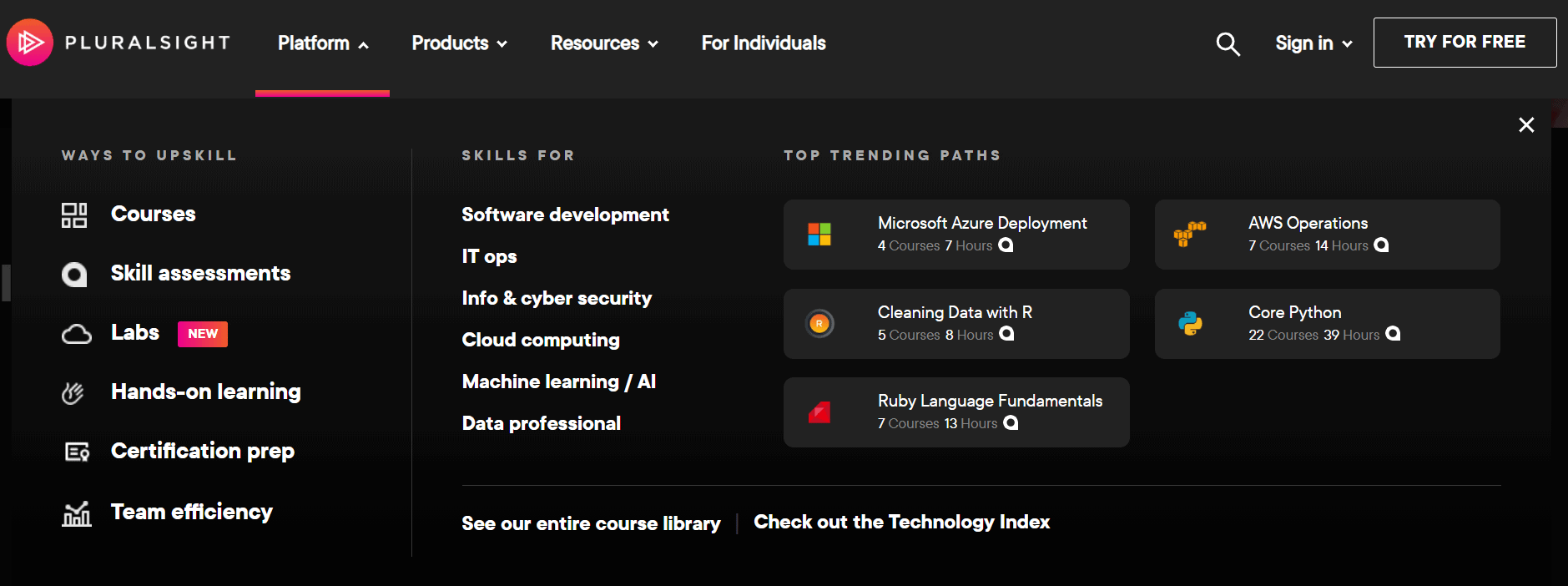Open AWS Operations path
The image size is (1568, 586).
pos(1327,235)
